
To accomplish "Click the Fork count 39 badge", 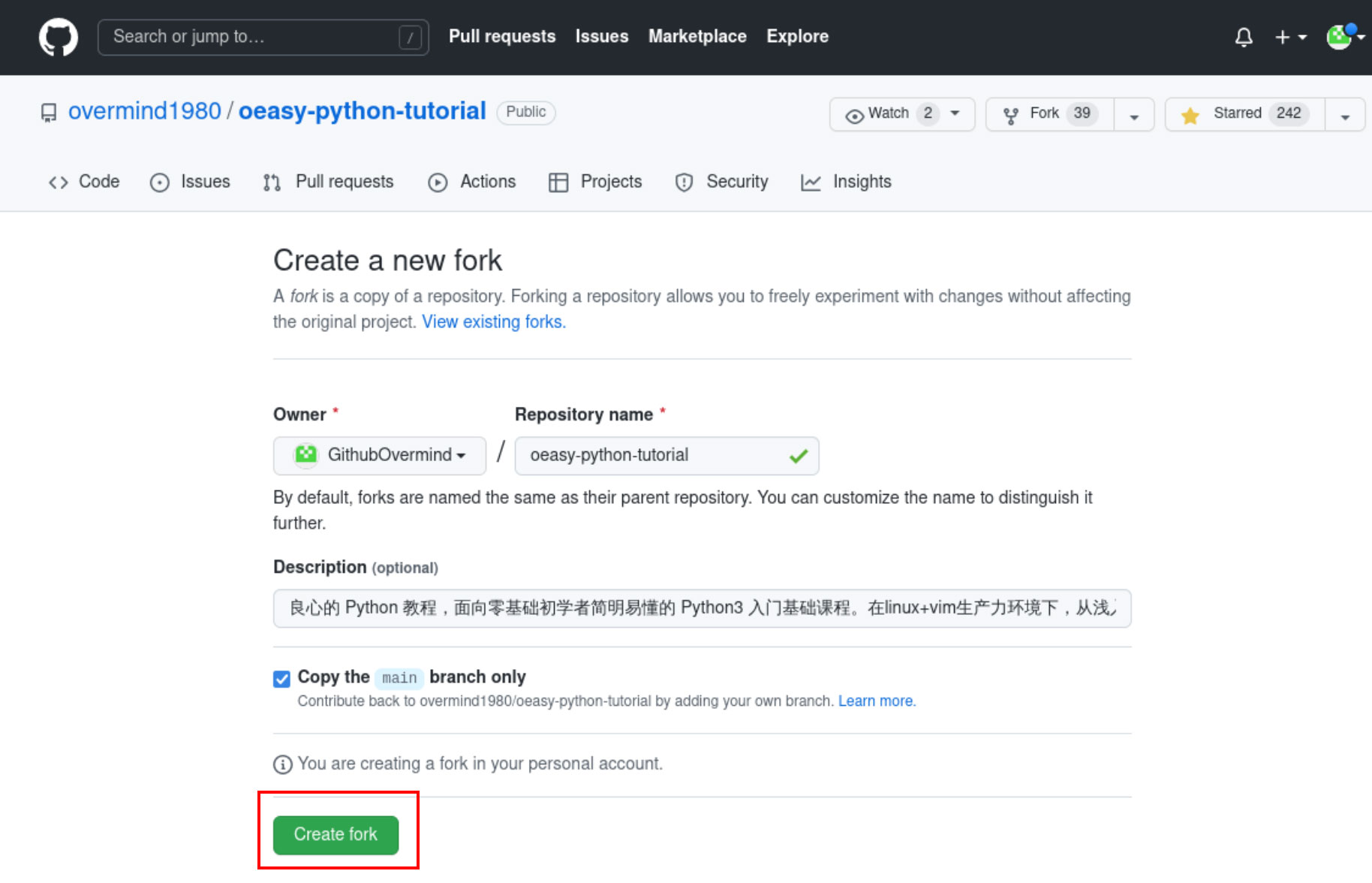I will pos(1082,113).
